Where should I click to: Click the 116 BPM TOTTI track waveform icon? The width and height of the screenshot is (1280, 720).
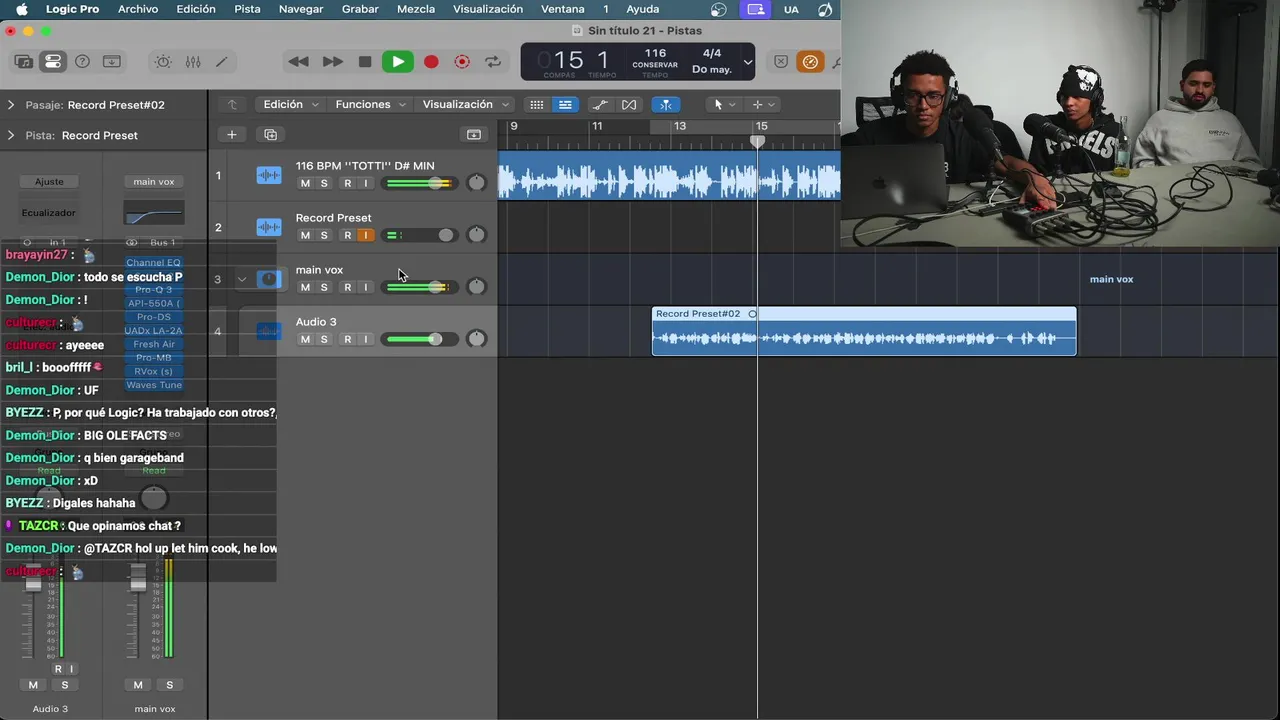tap(269, 175)
